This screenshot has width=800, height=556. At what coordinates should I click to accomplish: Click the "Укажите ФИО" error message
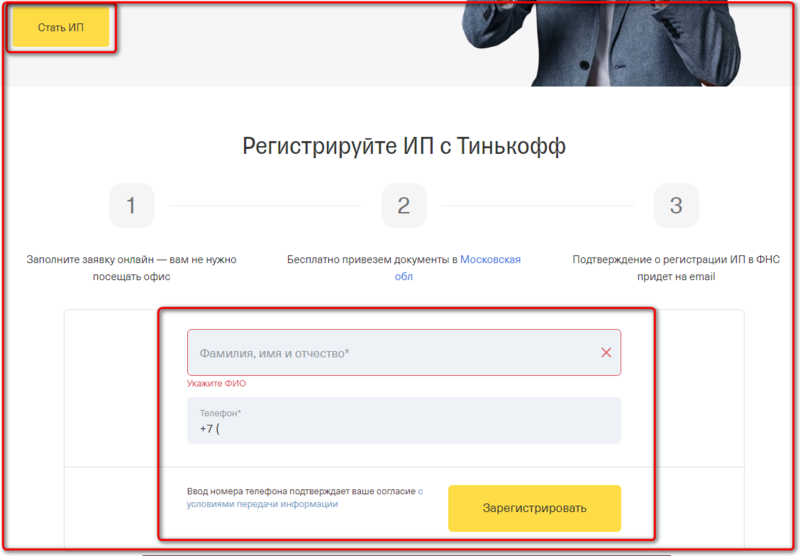pyautogui.click(x=216, y=384)
